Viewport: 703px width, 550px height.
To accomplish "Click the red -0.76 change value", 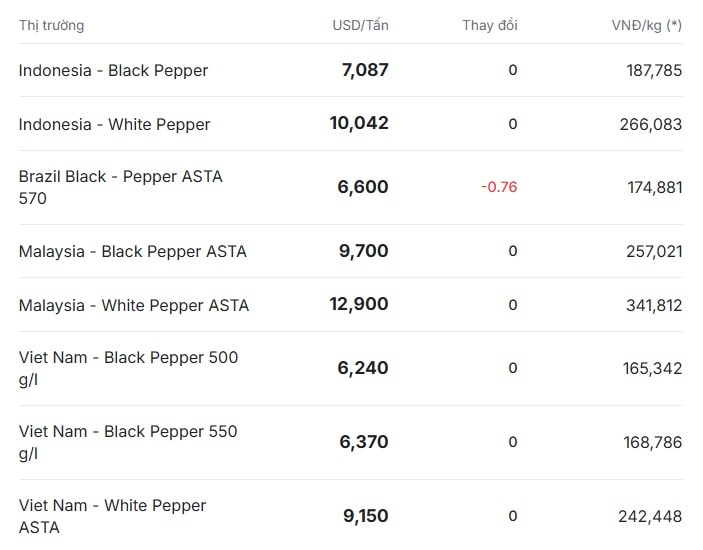I will 499,187.
